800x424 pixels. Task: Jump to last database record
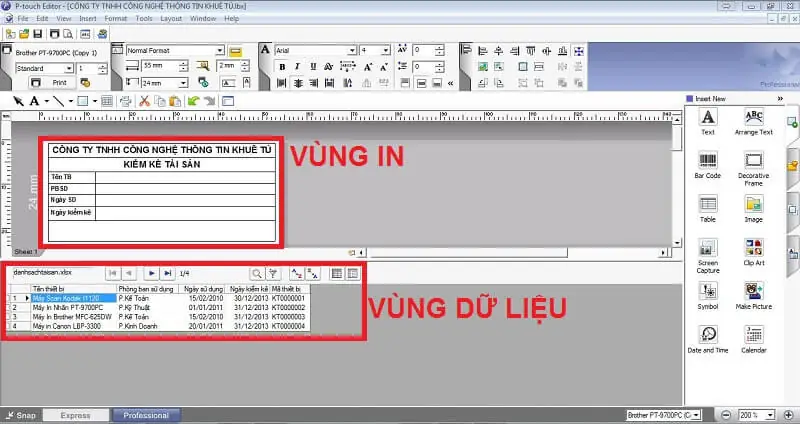167,273
